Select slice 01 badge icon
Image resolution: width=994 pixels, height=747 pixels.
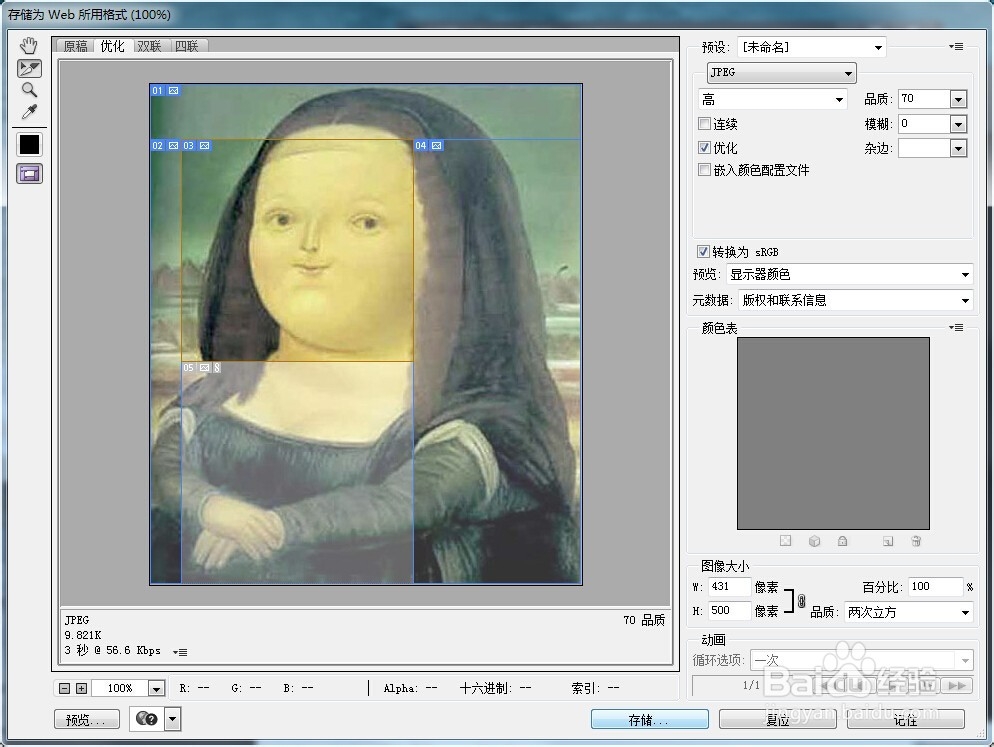pos(174,91)
